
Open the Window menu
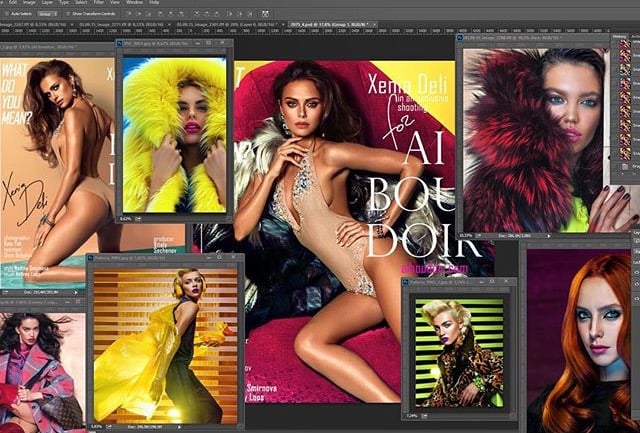pyautogui.click(x=134, y=2)
